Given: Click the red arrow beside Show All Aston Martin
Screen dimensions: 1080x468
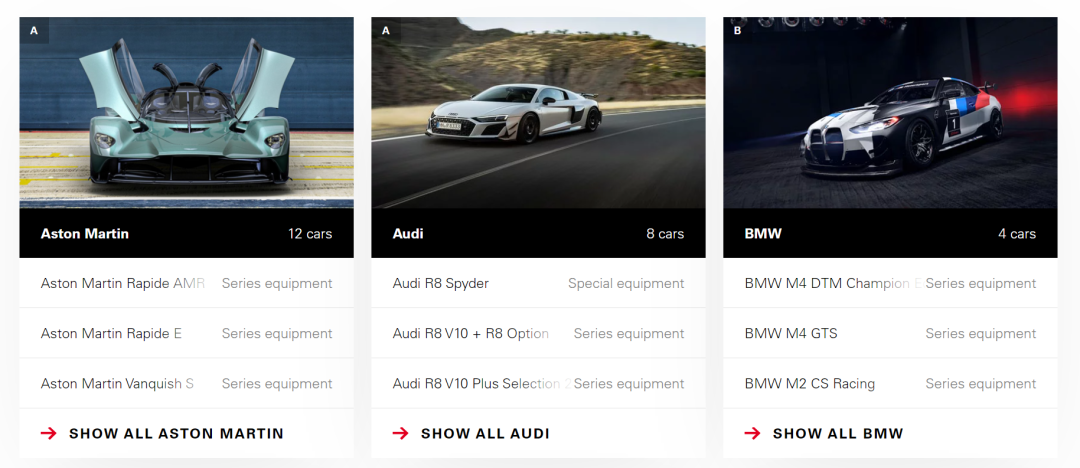Looking at the screenshot, I should (48, 434).
